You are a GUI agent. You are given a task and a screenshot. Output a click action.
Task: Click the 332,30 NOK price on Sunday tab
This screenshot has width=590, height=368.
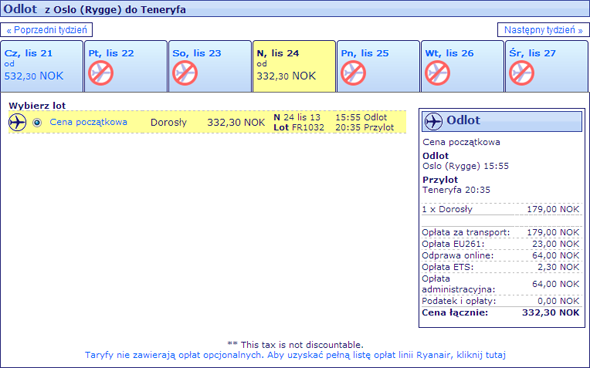click(286, 76)
